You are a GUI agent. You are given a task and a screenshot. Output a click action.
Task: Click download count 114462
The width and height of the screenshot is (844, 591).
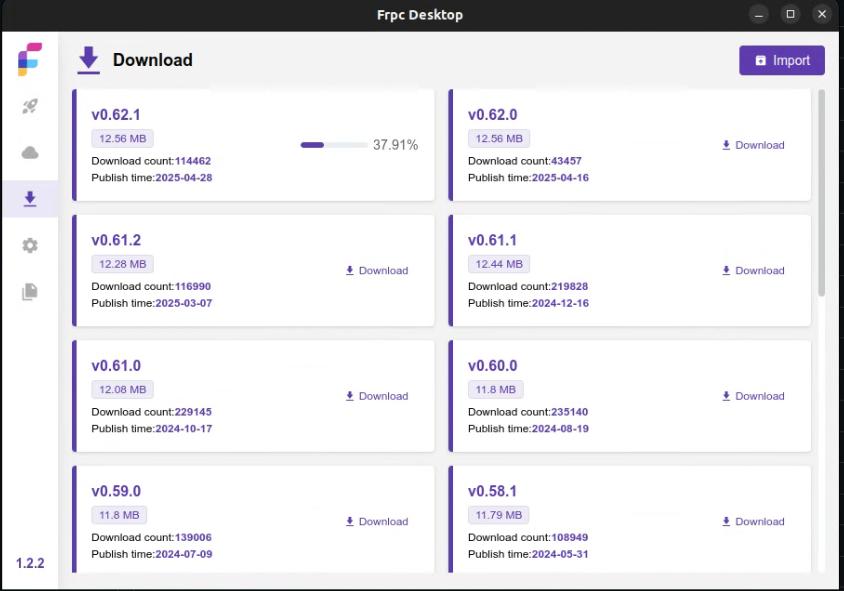pos(193,161)
